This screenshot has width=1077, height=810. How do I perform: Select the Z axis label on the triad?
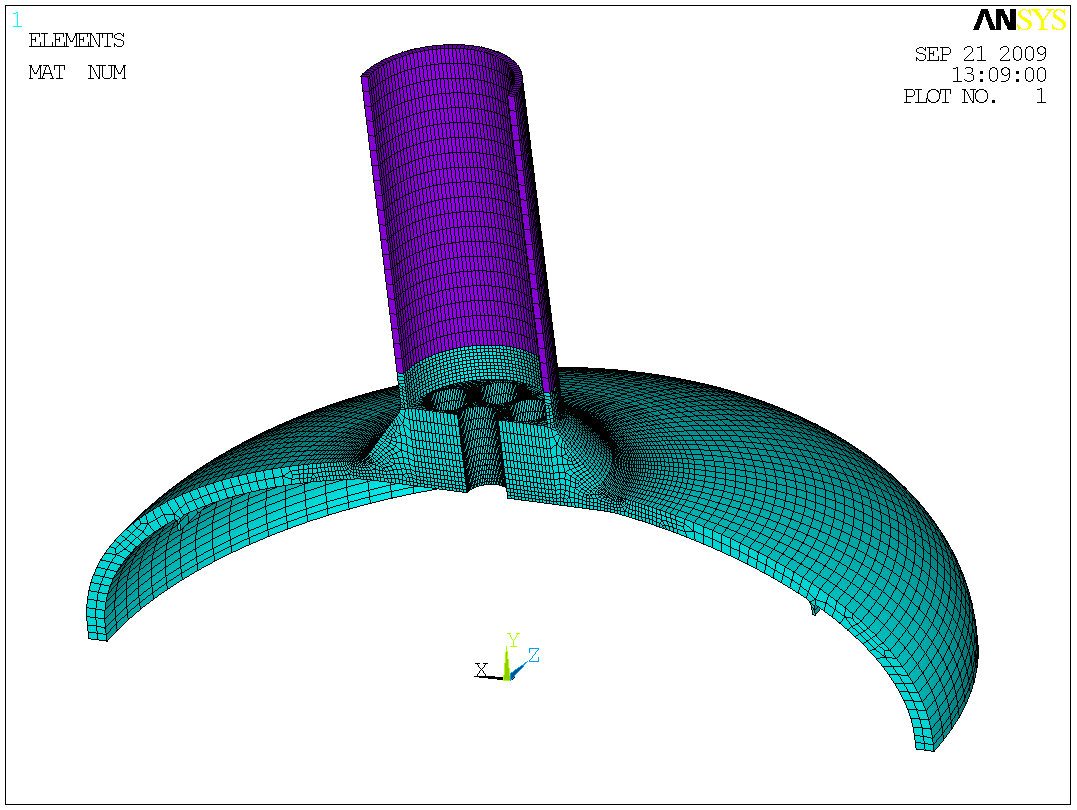click(x=534, y=655)
